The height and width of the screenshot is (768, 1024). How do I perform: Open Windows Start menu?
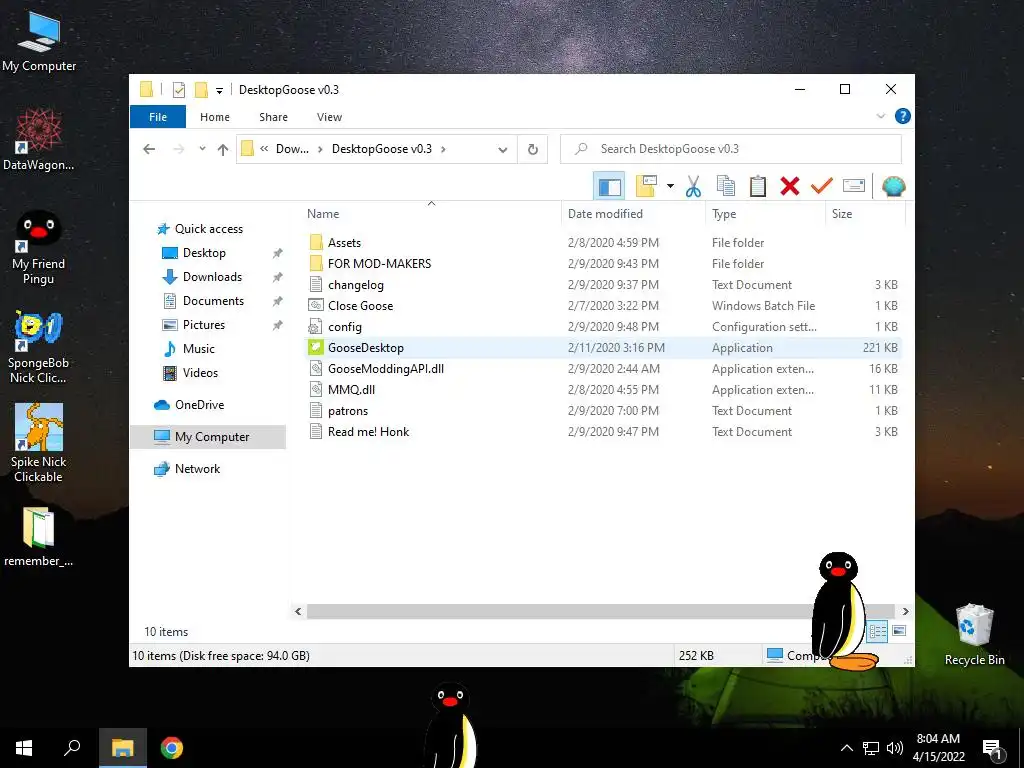[x=24, y=748]
